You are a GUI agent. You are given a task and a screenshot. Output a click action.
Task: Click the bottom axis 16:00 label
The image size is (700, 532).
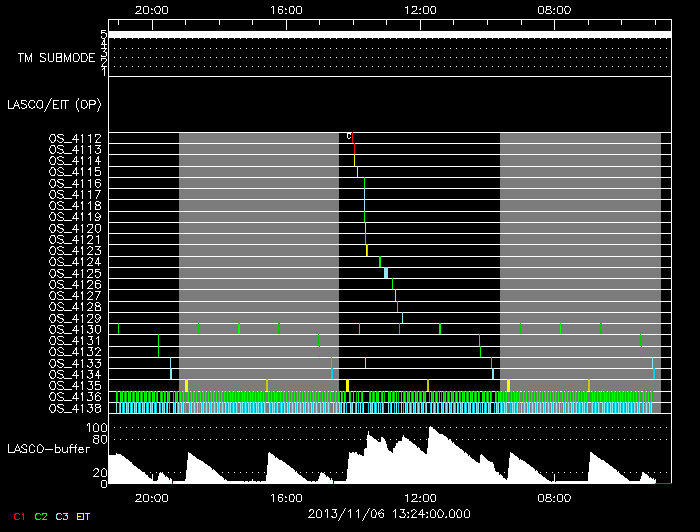(286, 498)
